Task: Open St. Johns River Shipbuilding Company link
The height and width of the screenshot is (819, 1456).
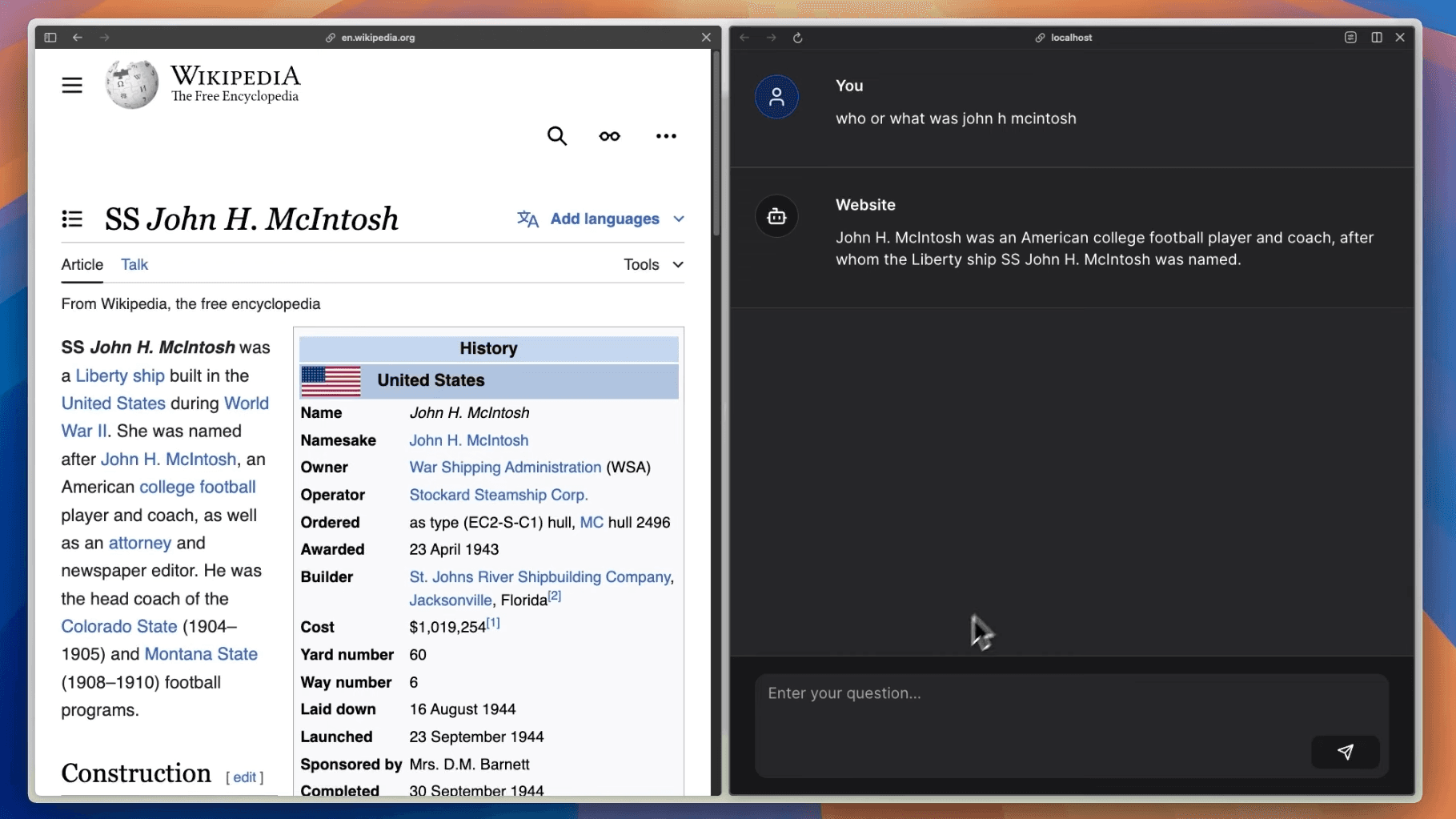Action: (x=540, y=576)
